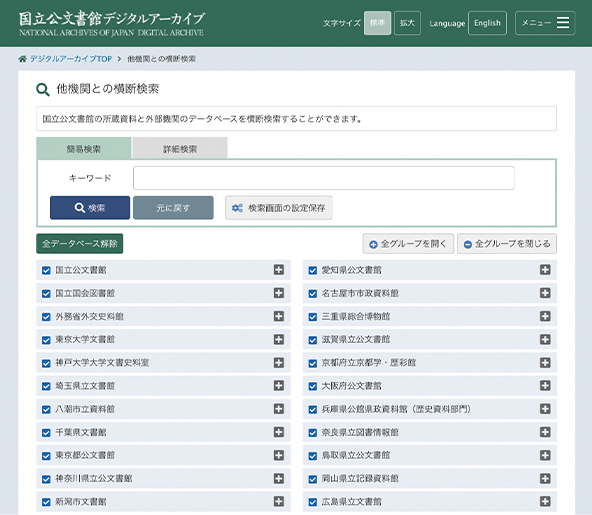Toggle the 千葉県文書館 checkbox

(x=46, y=433)
